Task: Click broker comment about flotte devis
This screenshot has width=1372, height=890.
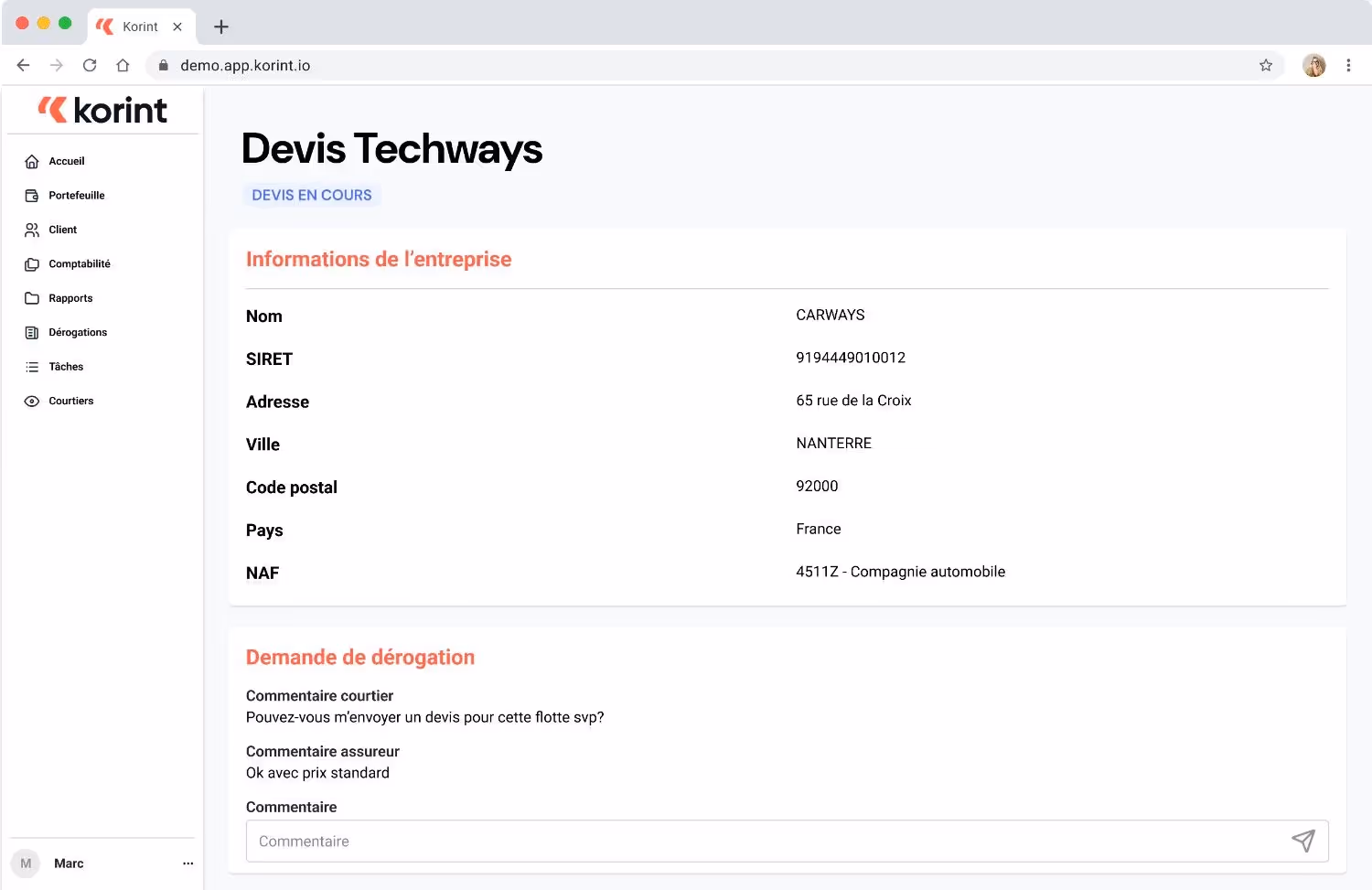Action: click(425, 717)
